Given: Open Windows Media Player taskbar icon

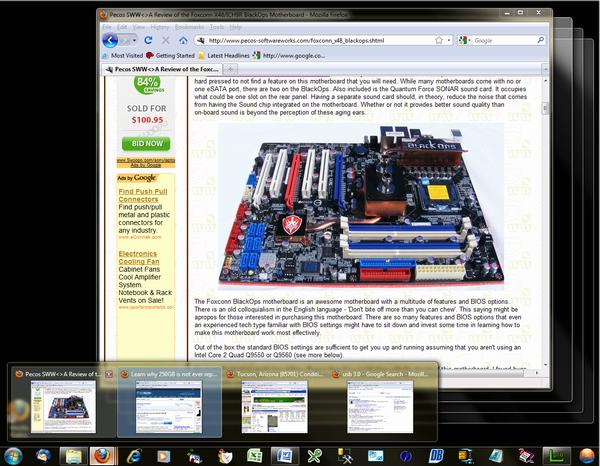Looking at the screenshot, I should point(164,456).
